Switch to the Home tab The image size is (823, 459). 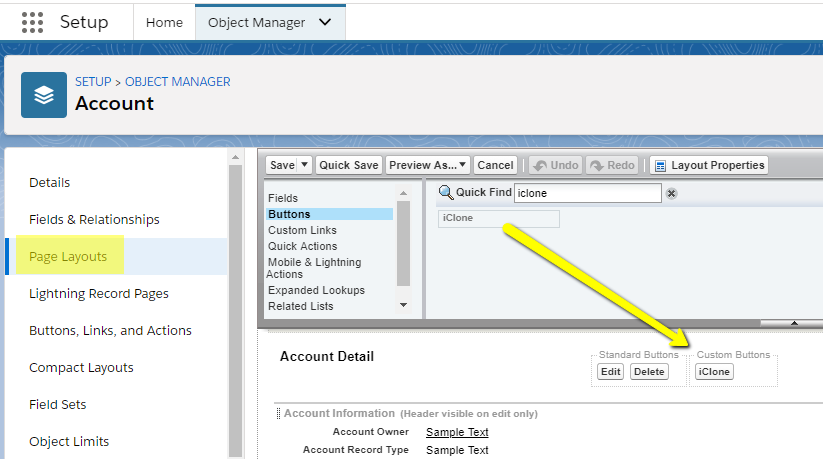pos(164,23)
